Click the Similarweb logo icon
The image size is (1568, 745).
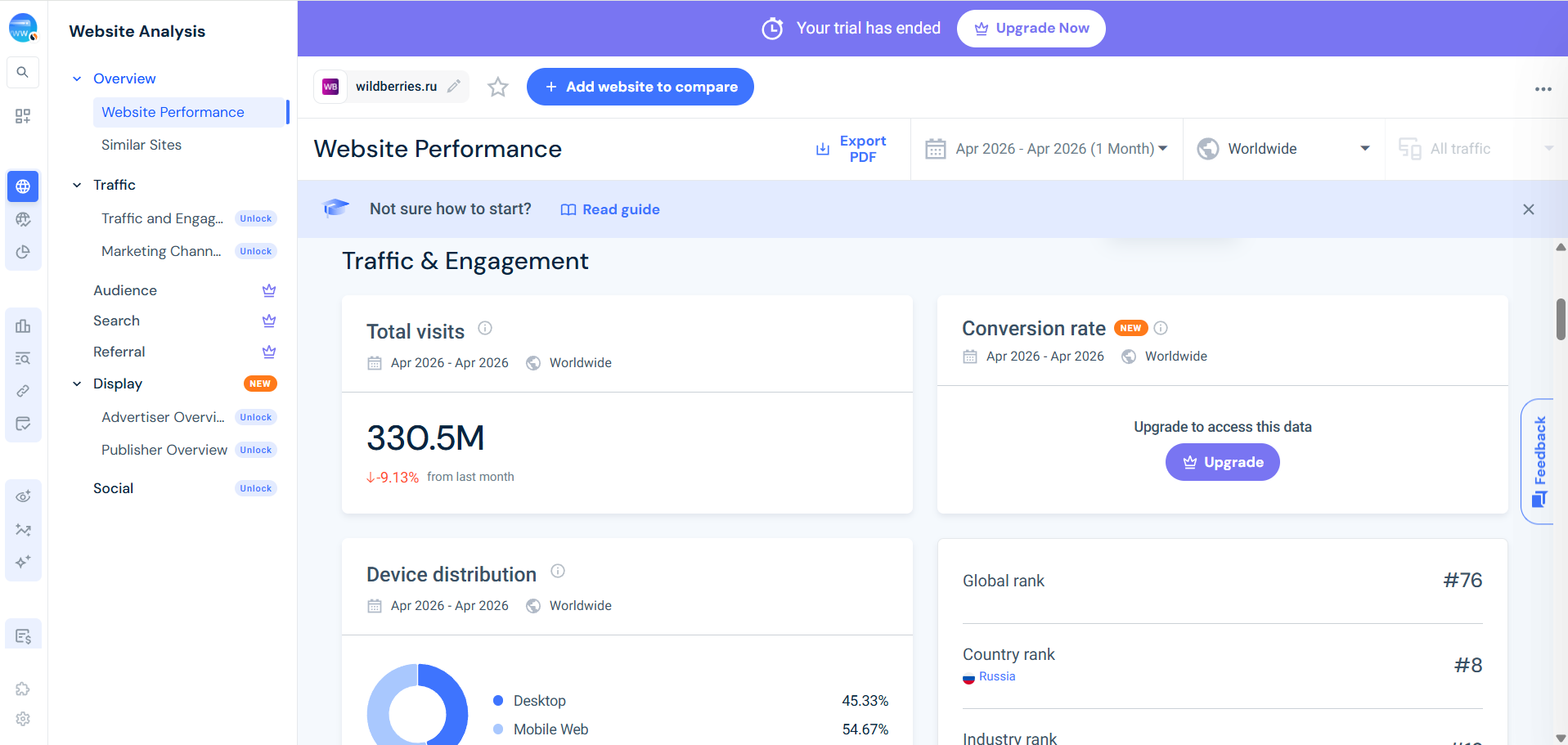click(23, 28)
